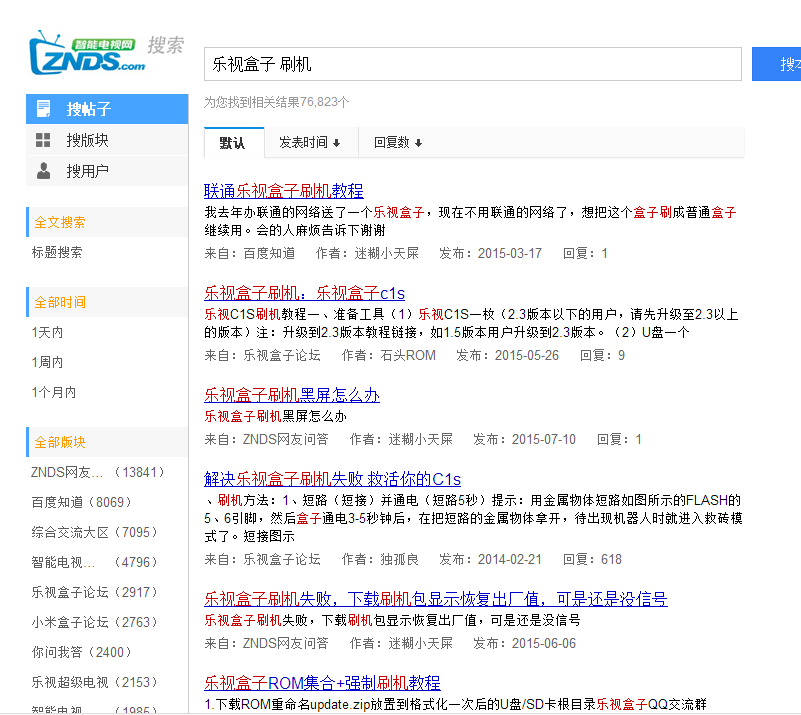
Task: Click the 搜帖子 post icon in sidebar
Action: tap(43, 108)
